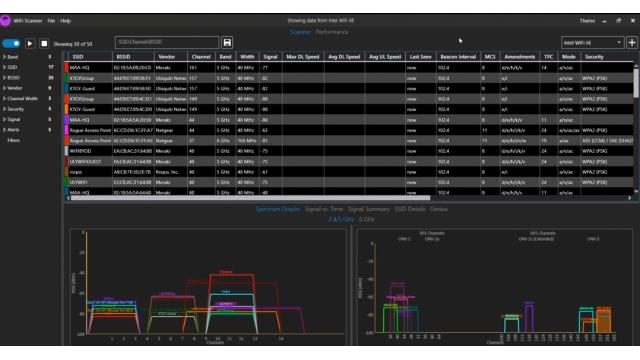Open the Intel WiFi 6E adapter dropdown

[x=592, y=42]
